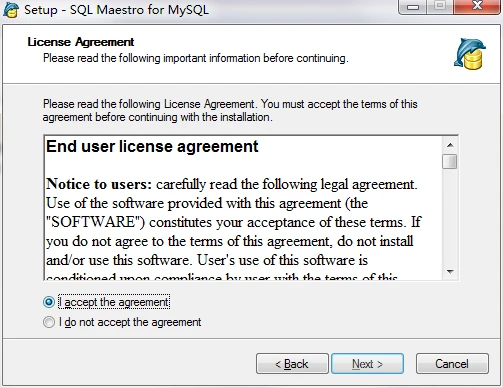
Task: Click the "I do not accept the agreement" label
Action: pos(130,322)
